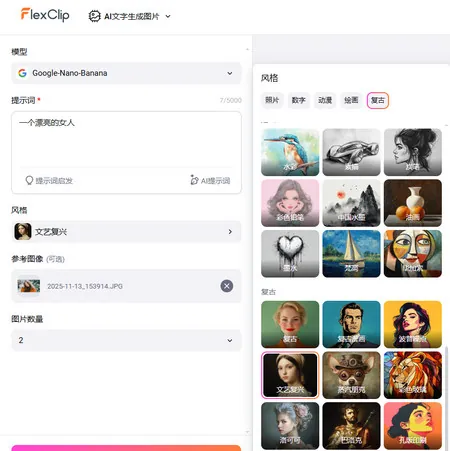This screenshot has width=450, height=451.
Task: Expand the 图片数量 dropdown showing 2
Action: coord(126,340)
